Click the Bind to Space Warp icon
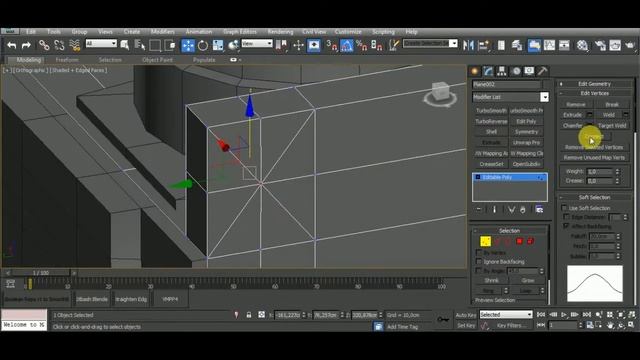Viewport: 640px width, 360px height. (75, 45)
